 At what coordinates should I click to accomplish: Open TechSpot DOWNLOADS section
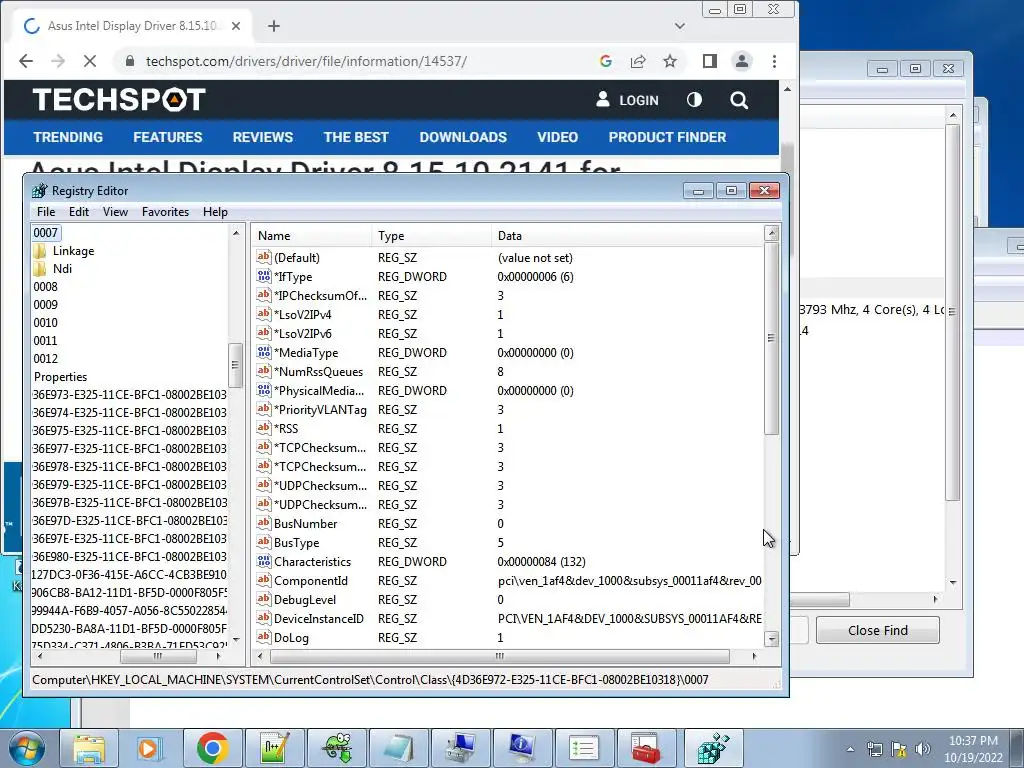pos(463,137)
